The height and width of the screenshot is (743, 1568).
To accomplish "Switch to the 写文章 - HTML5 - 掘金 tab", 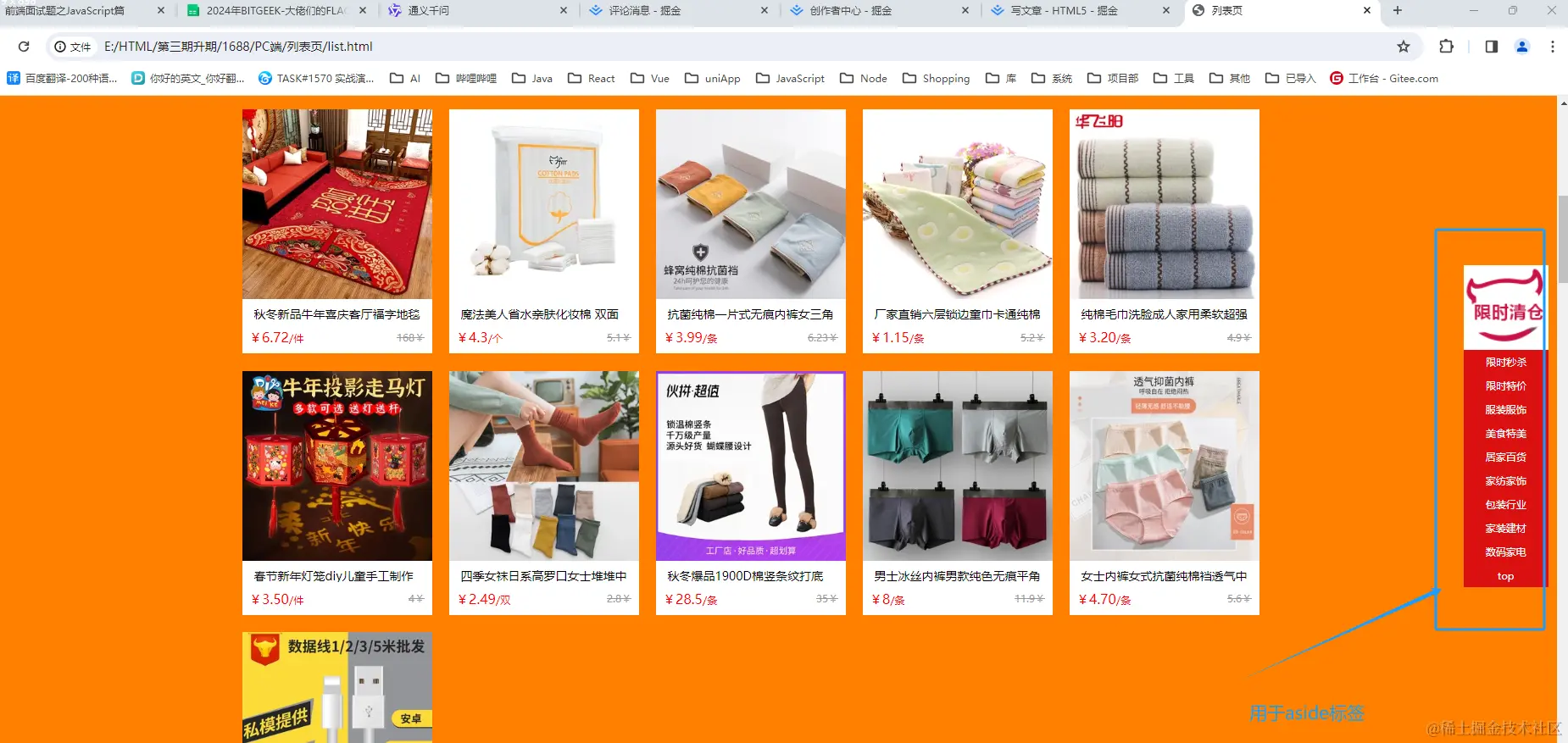I will click(1080, 10).
